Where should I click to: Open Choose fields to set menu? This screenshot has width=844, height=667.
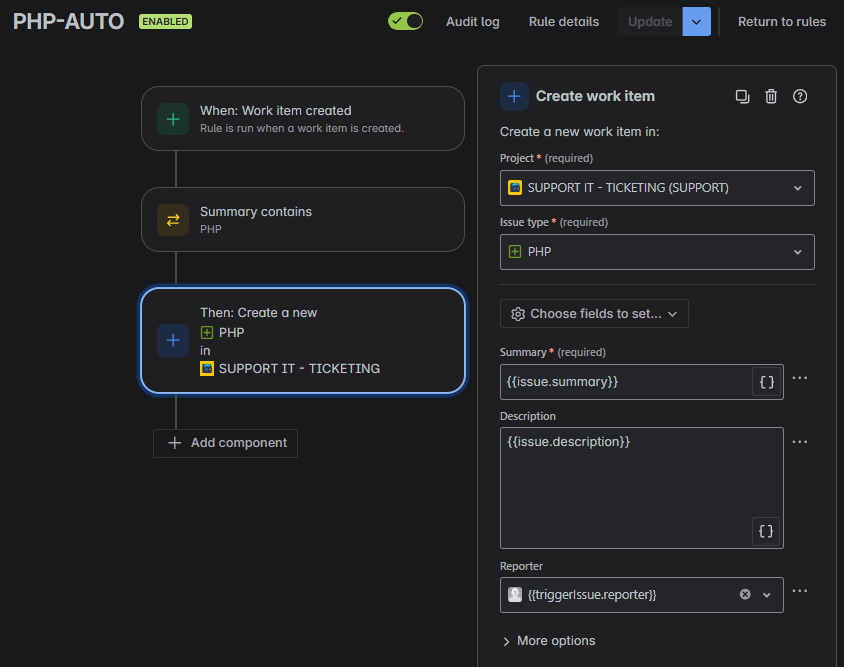(594, 314)
